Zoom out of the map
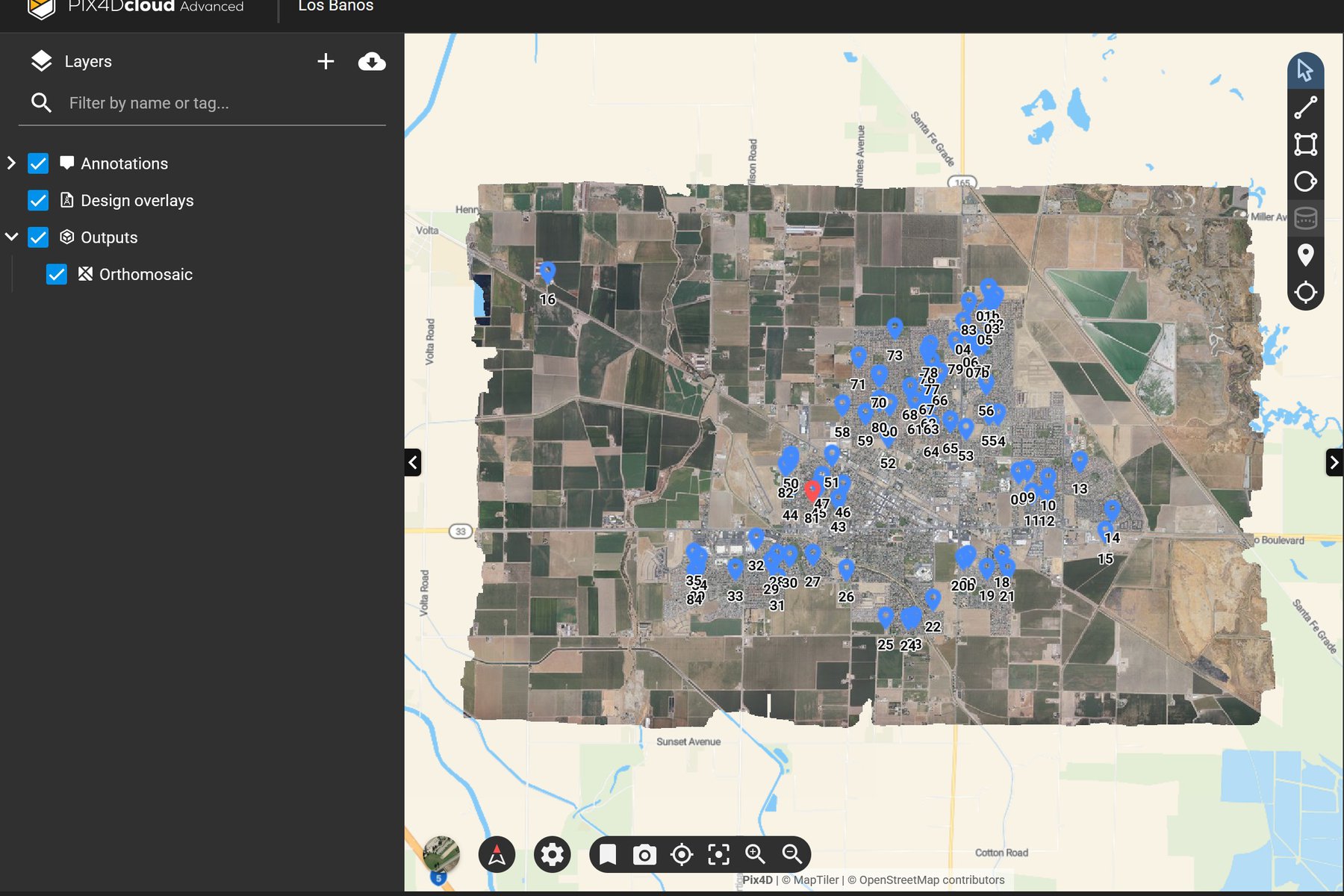The image size is (1344, 896). tap(791, 854)
